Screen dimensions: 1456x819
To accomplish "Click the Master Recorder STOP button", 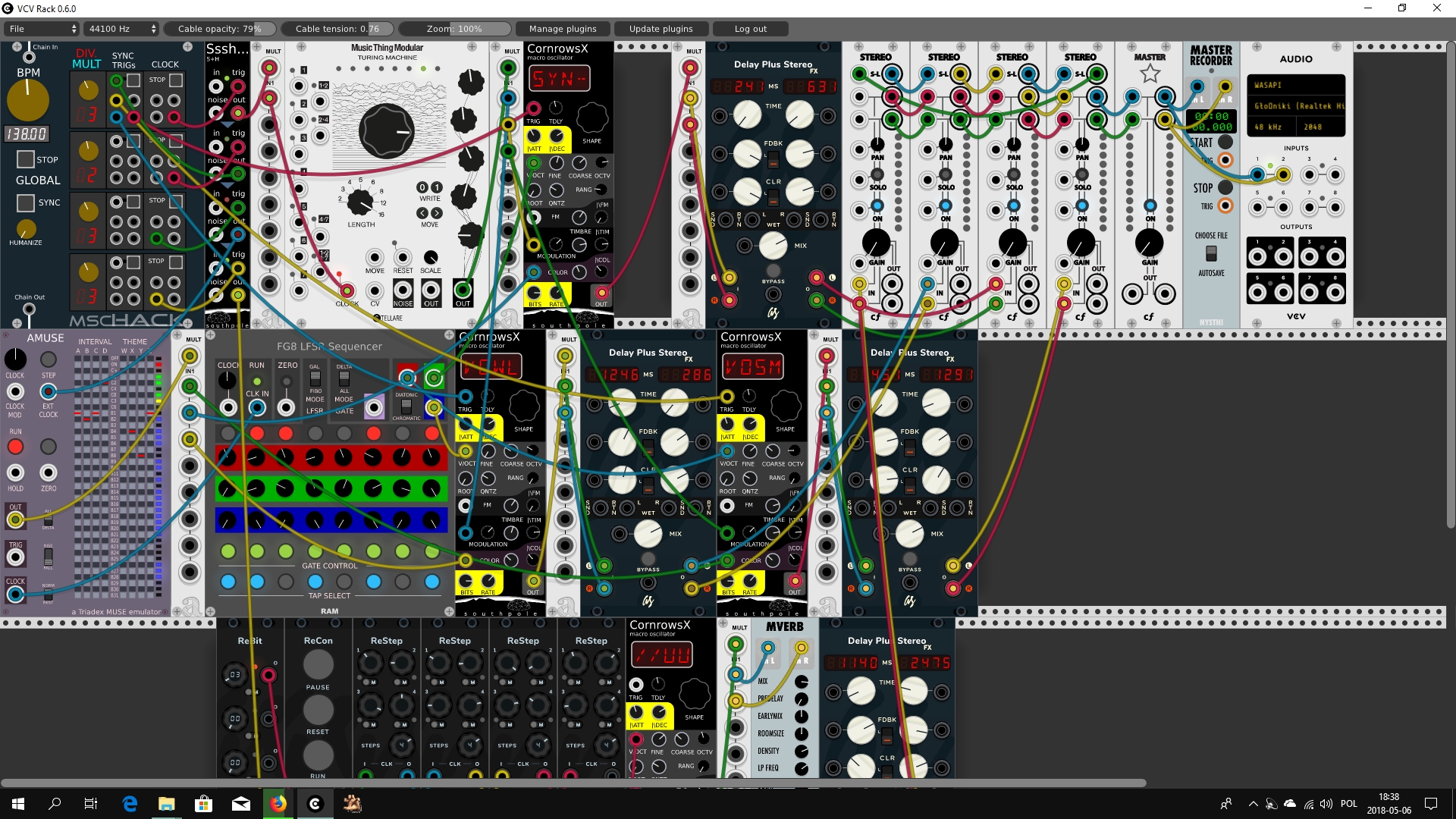I will point(1225,187).
